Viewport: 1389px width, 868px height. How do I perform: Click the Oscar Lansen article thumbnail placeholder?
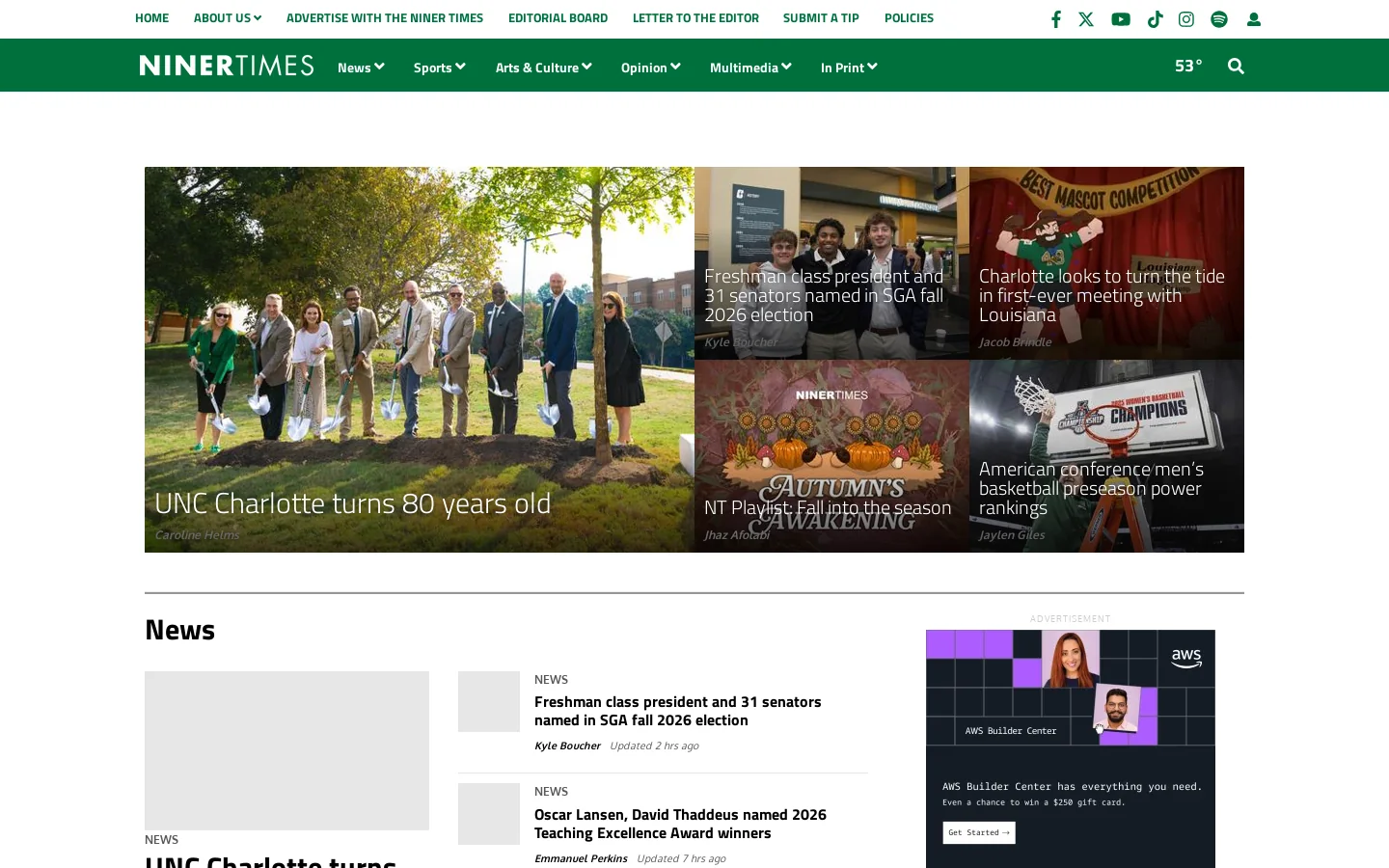point(489,814)
